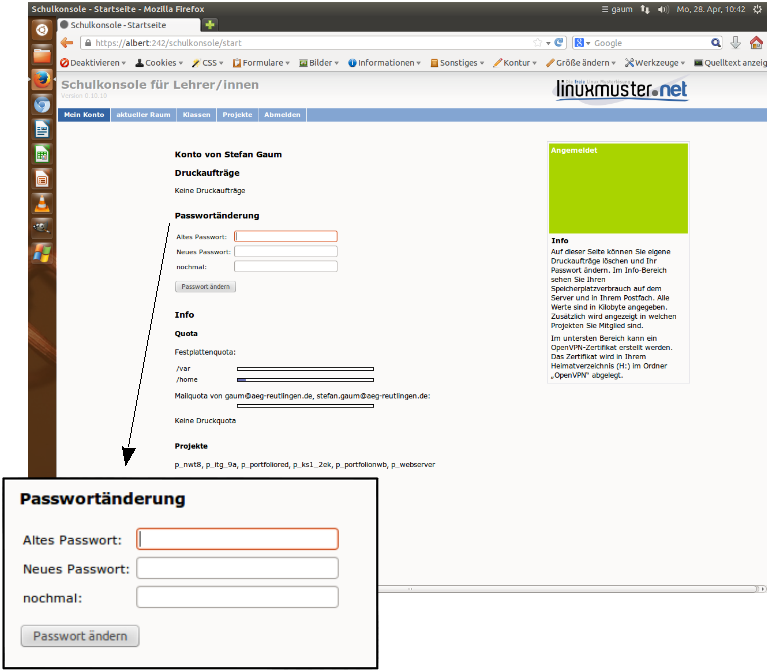Expand the Formulare dropdown in the toolbar

click(x=261, y=63)
